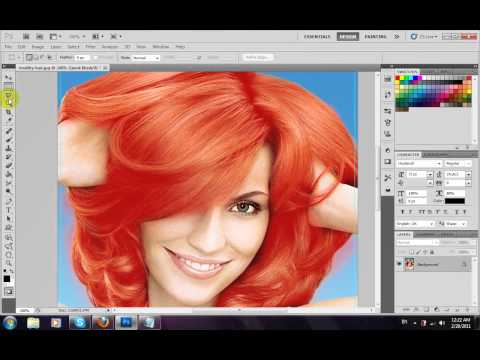The width and height of the screenshot is (480, 360).
Task: Toggle Faux Italic in the Character panel
Action: 410,212
